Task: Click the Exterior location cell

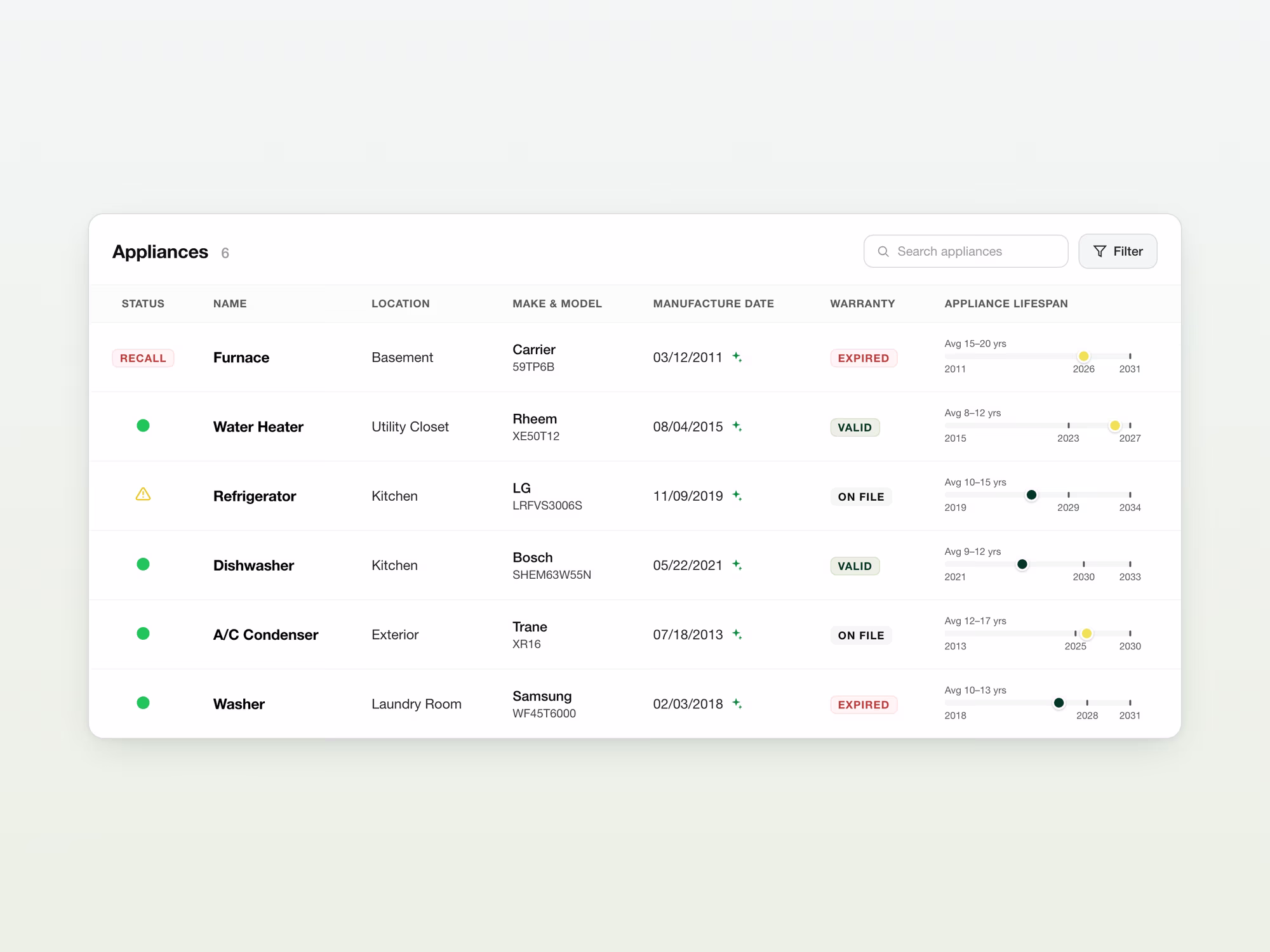Action: click(395, 635)
